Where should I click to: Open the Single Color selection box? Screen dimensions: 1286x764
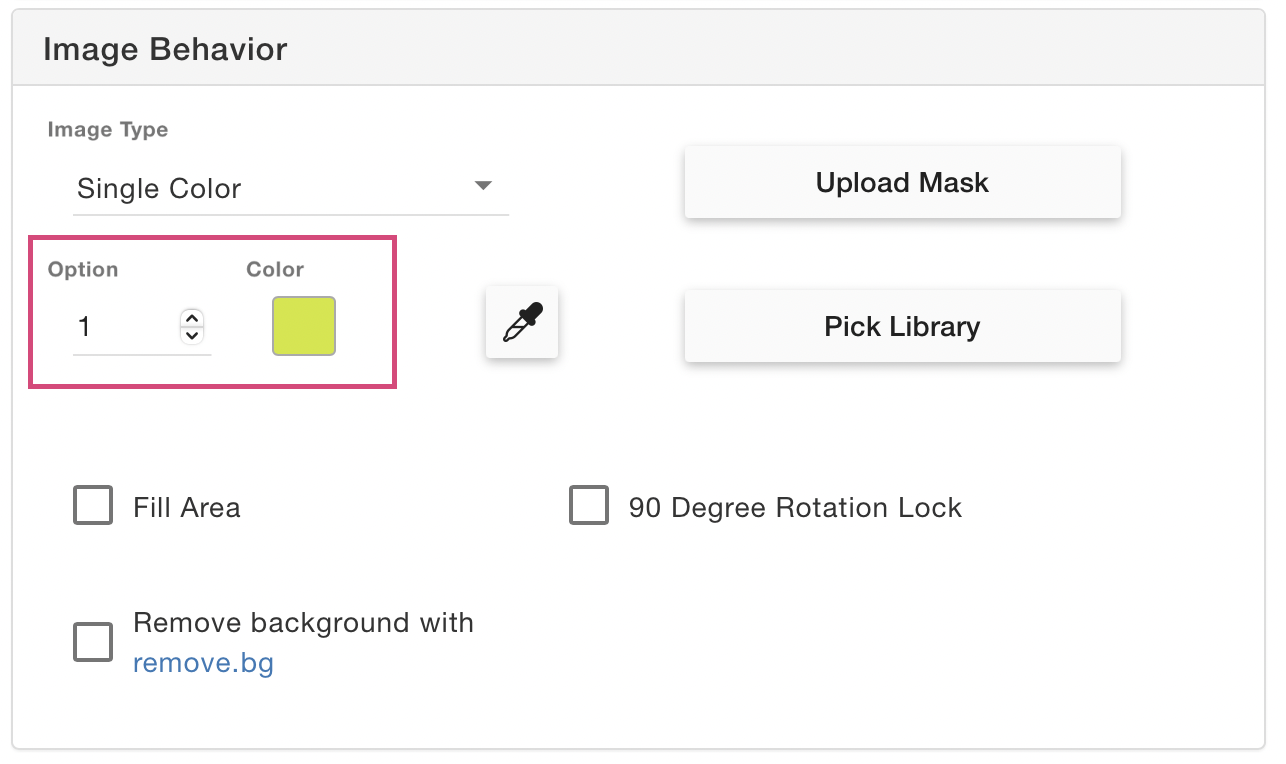point(291,189)
